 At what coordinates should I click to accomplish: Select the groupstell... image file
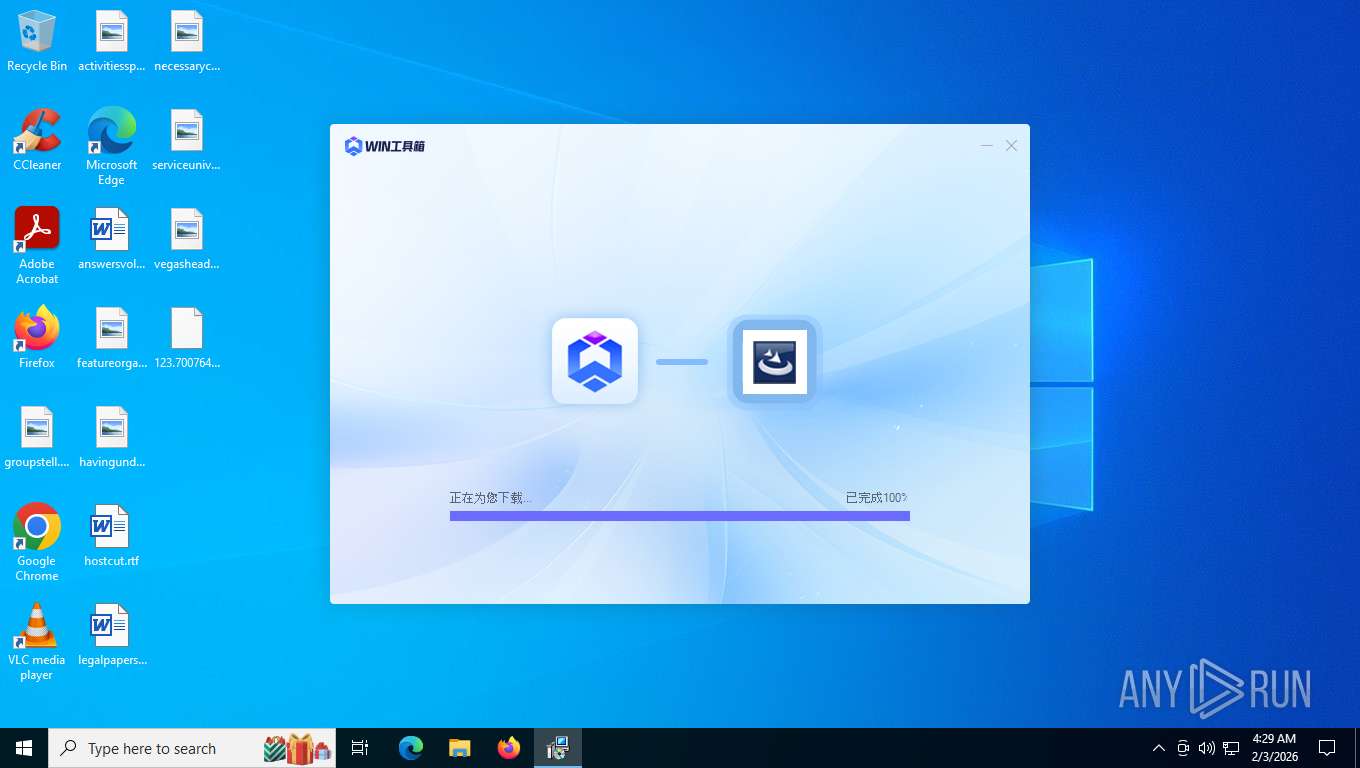tap(37, 437)
